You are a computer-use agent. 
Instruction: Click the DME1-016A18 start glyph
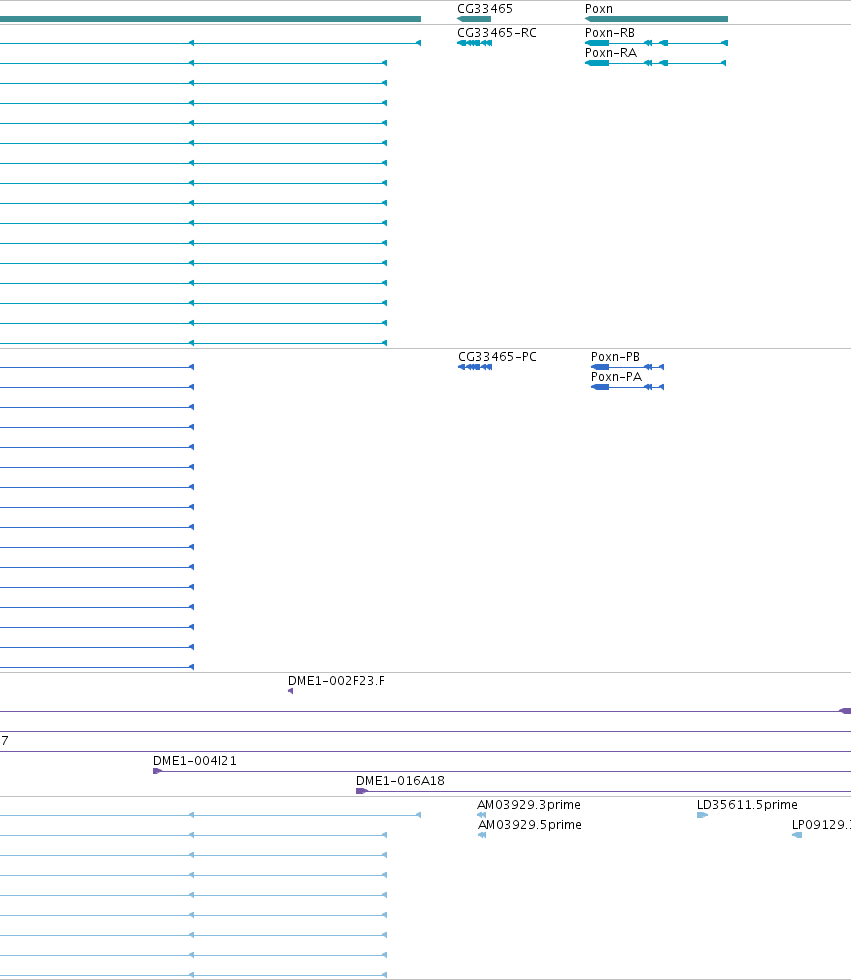click(x=362, y=791)
